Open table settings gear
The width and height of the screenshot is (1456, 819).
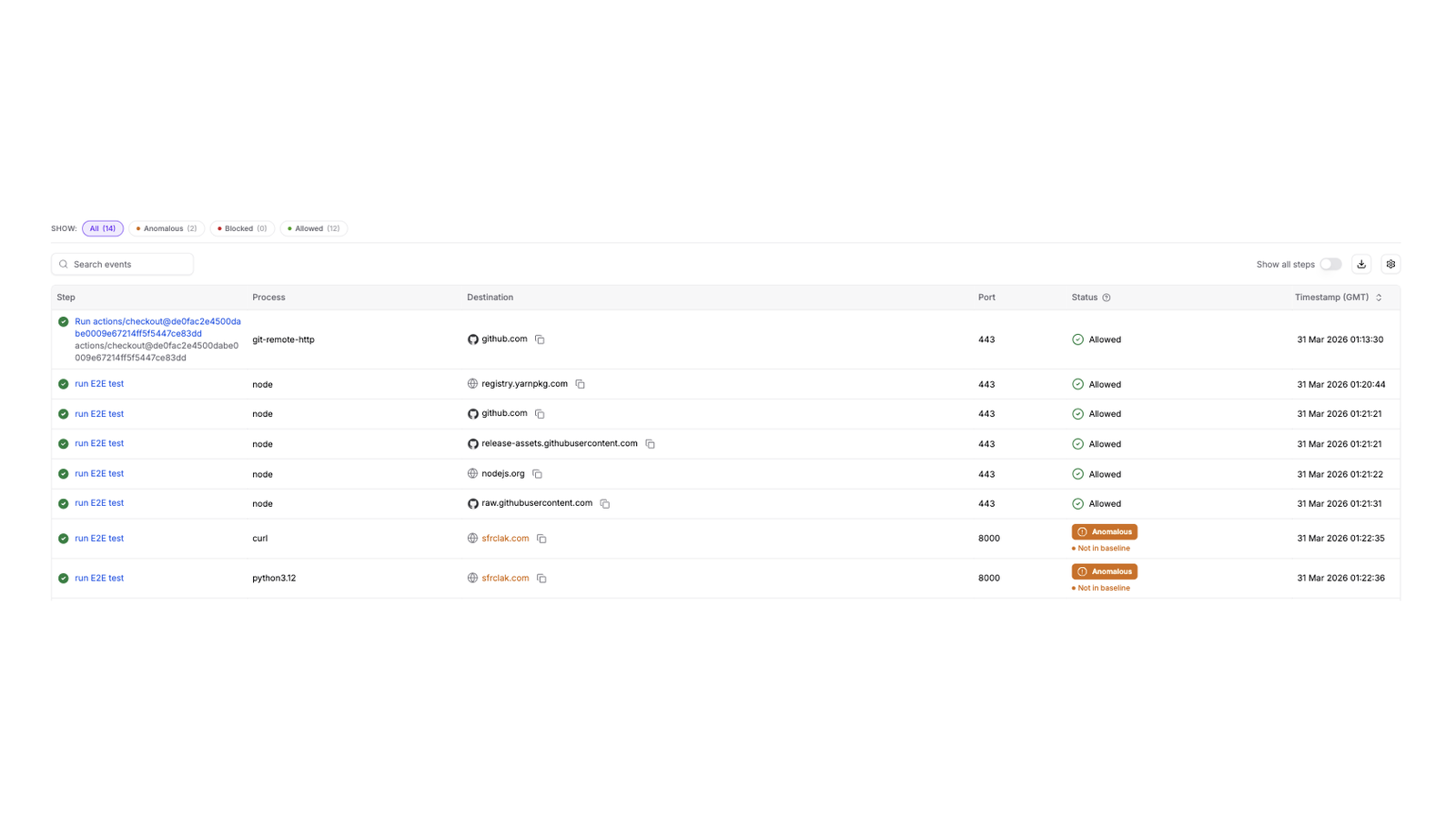(x=1390, y=264)
